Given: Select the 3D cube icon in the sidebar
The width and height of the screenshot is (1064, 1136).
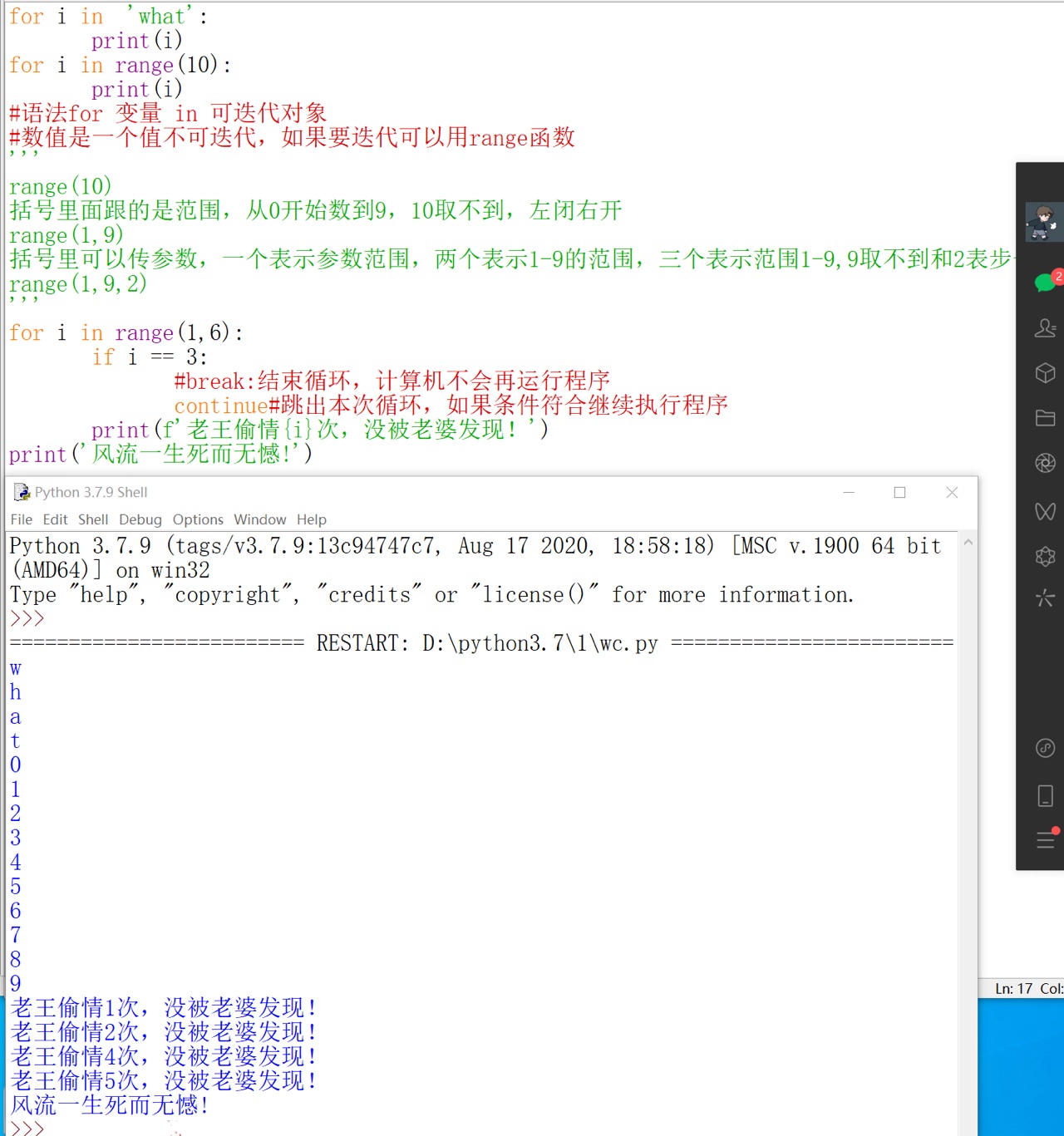Looking at the screenshot, I should pyautogui.click(x=1045, y=373).
